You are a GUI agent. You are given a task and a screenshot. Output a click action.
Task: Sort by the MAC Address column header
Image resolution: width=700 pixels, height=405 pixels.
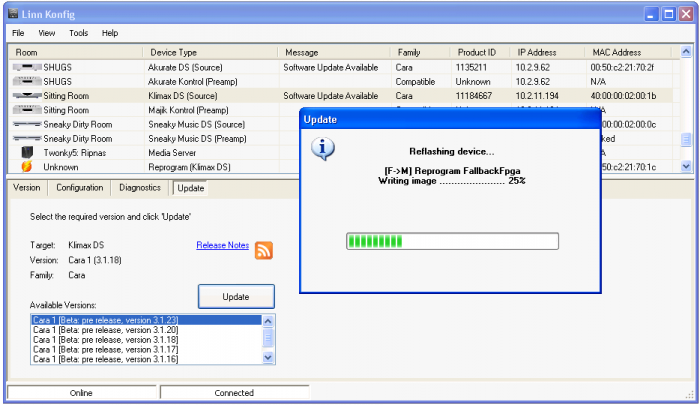tap(629, 52)
